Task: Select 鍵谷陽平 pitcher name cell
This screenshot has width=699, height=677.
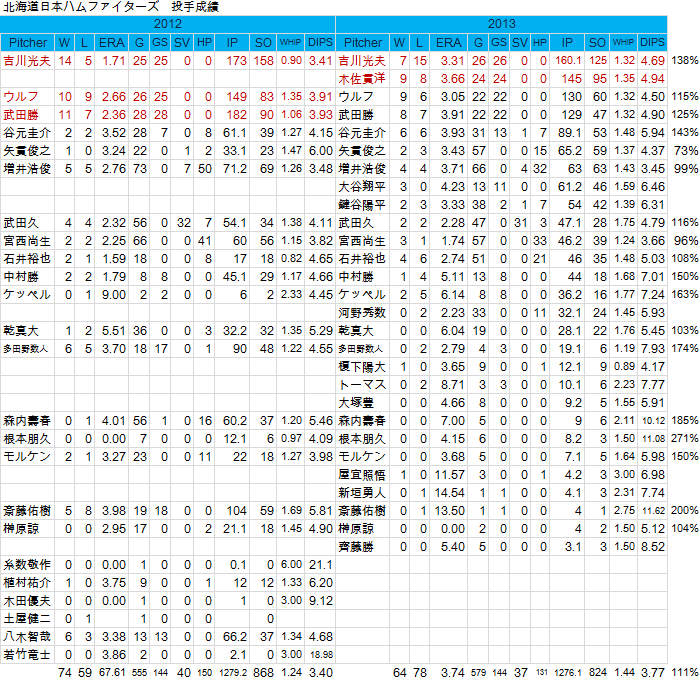Action: tap(362, 205)
